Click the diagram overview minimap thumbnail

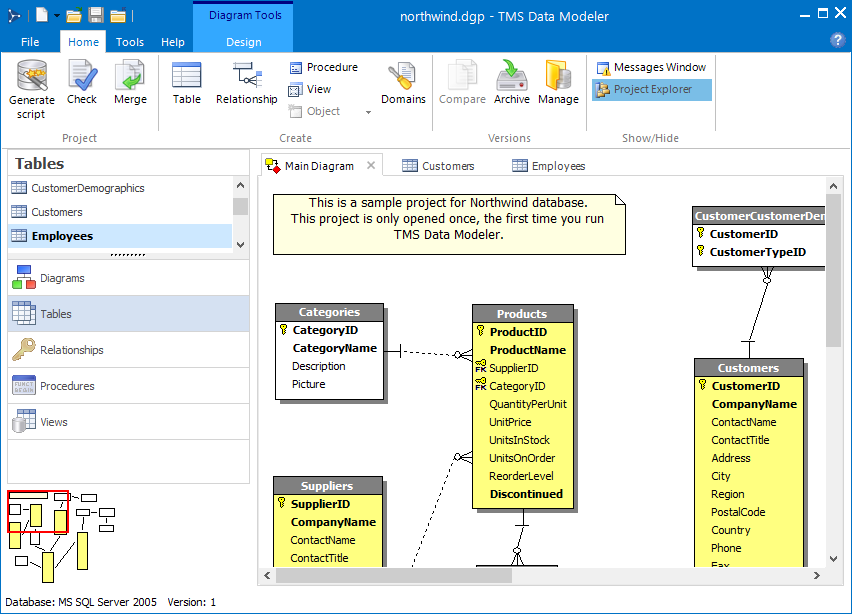pyautogui.click(x=60, y=537)
